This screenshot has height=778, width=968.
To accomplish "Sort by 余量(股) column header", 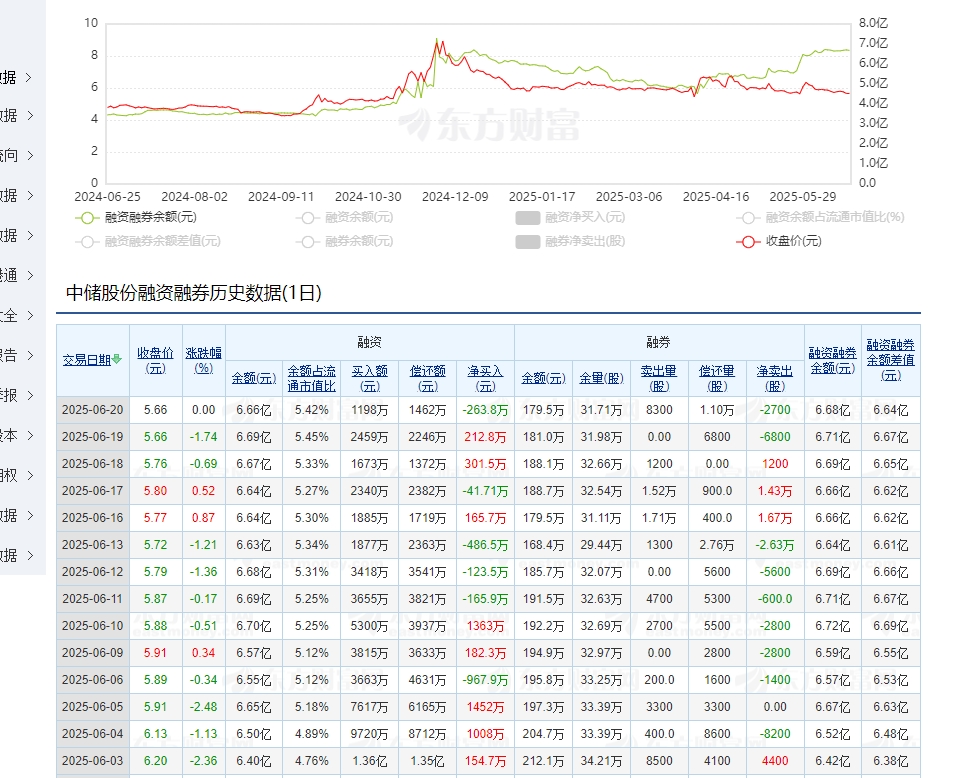I will click(x=601, y=378).
